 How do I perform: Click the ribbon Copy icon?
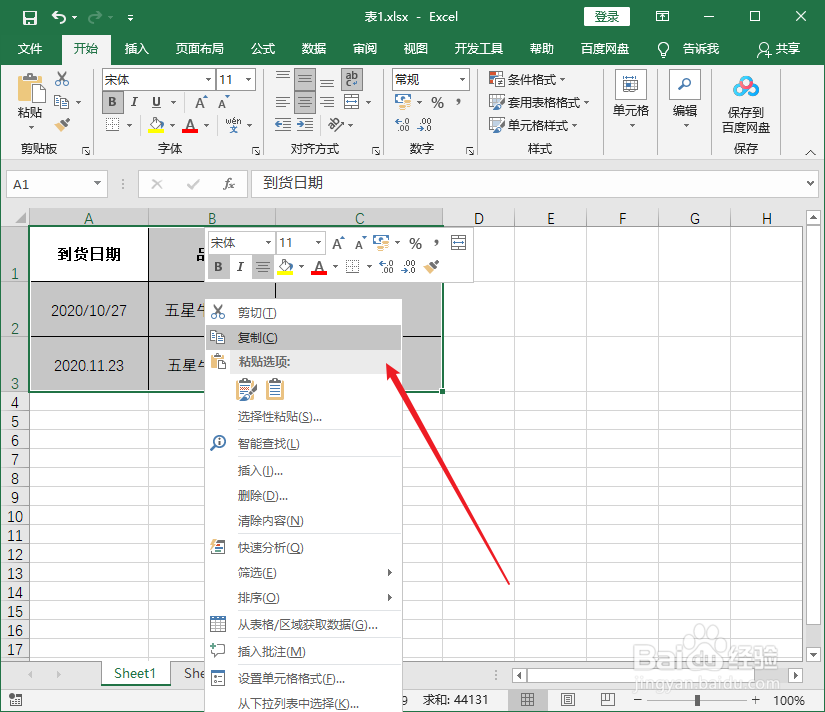(x=62, y=102)
